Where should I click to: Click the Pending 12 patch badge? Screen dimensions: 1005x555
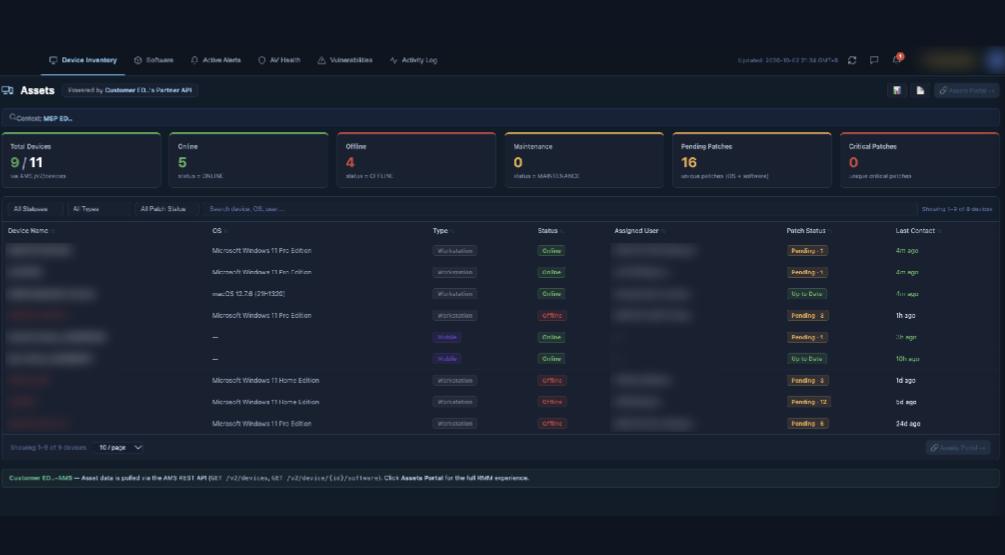click(808, 402)
